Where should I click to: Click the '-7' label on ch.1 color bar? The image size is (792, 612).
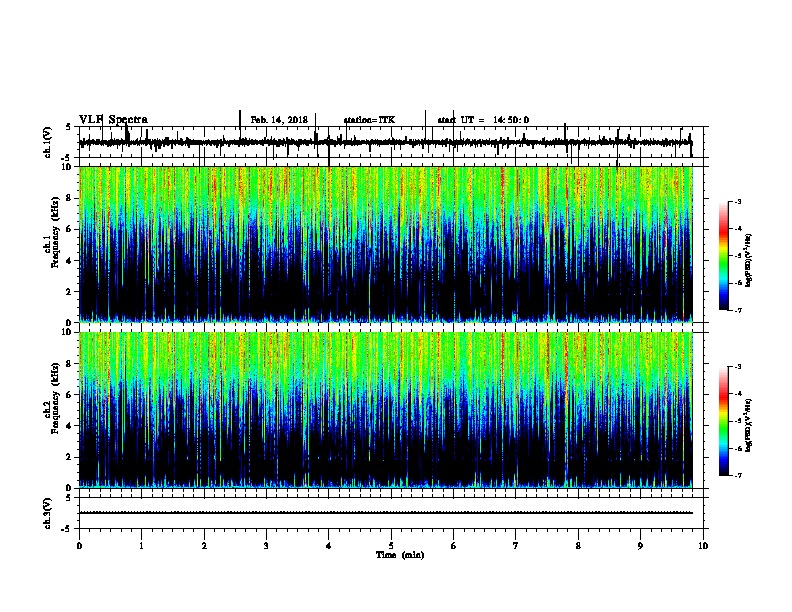coord(738,310)
